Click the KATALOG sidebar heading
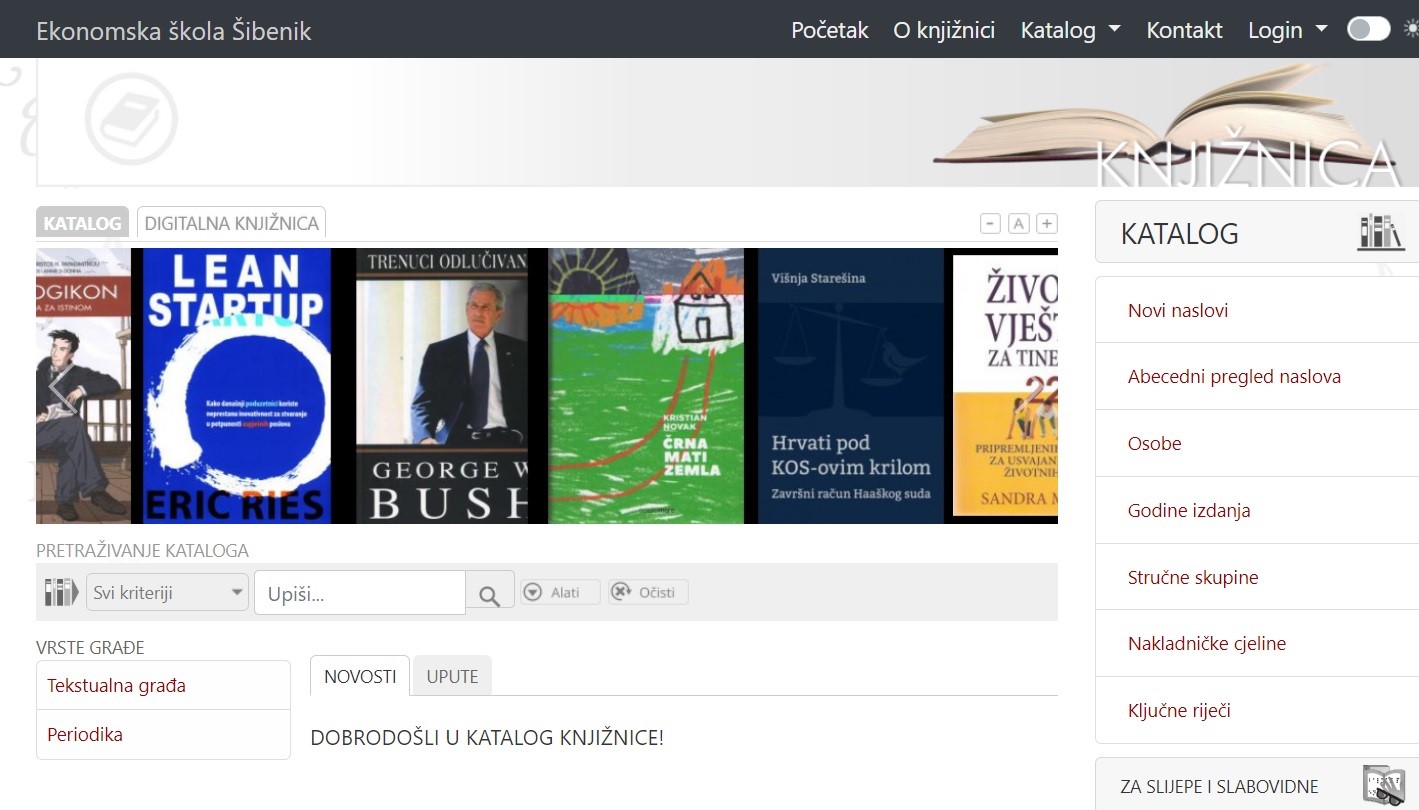 1179,233
